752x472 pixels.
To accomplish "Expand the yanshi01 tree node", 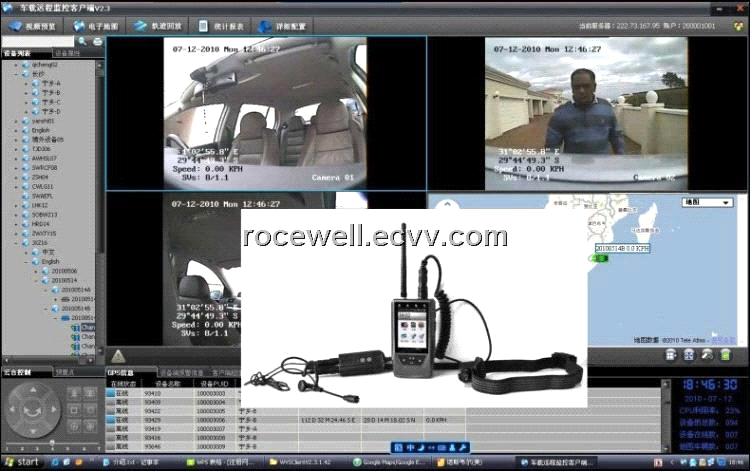I will click(x=17, y=121).
